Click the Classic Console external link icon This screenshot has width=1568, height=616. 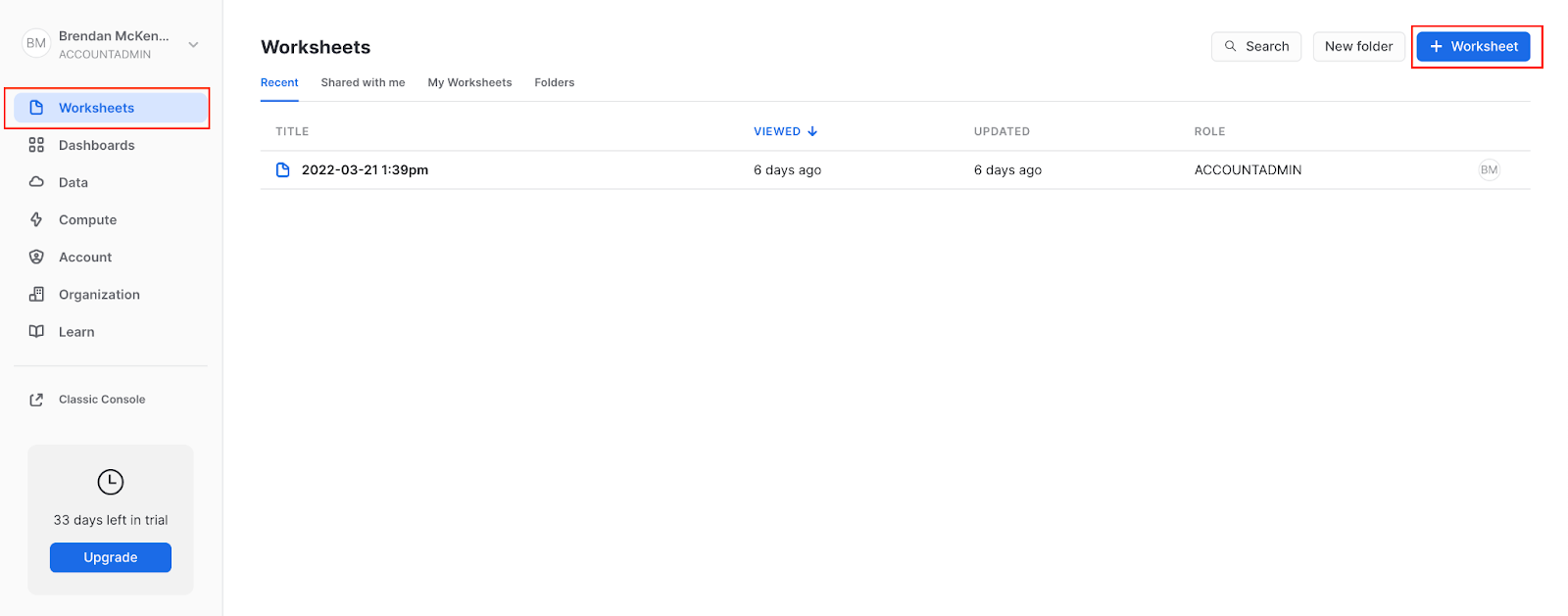click(x=36, y=400)
